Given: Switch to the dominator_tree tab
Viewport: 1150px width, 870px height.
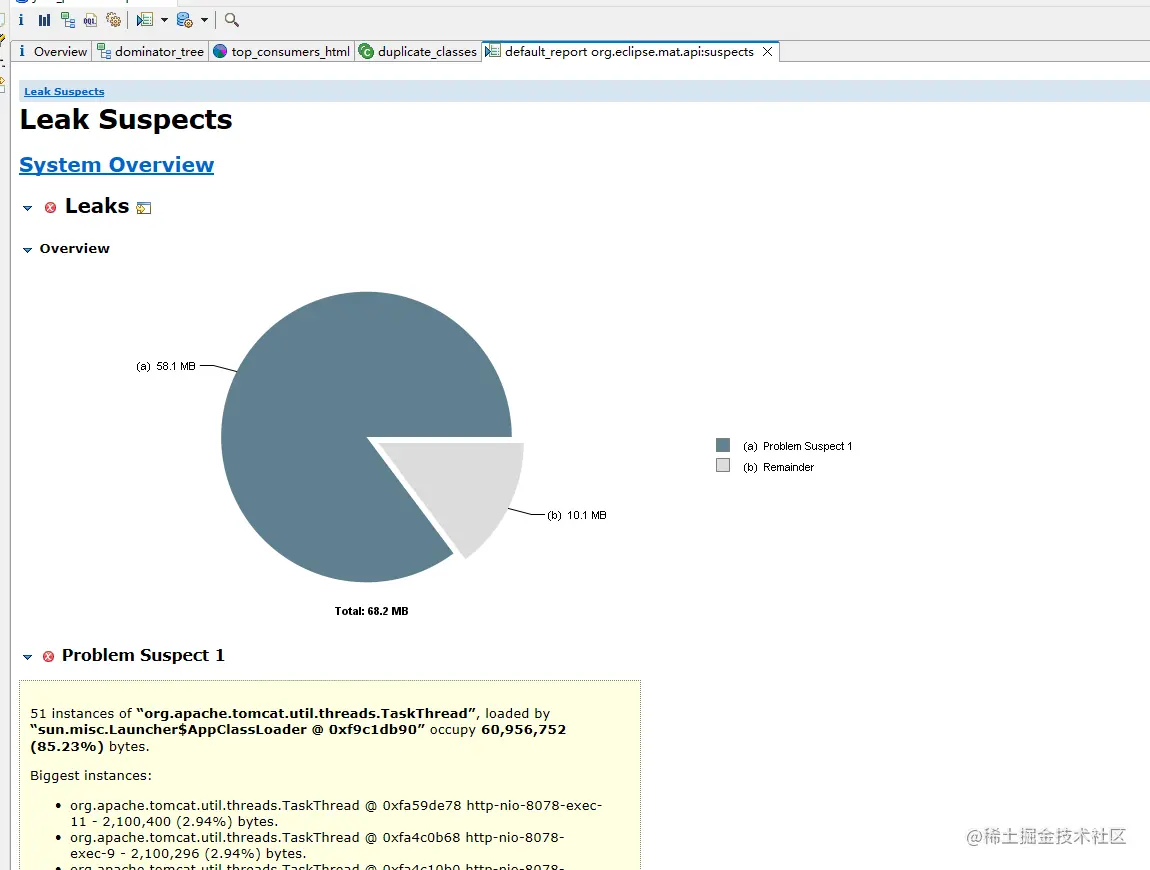Looking at the screenshot, I should [151, 51].
